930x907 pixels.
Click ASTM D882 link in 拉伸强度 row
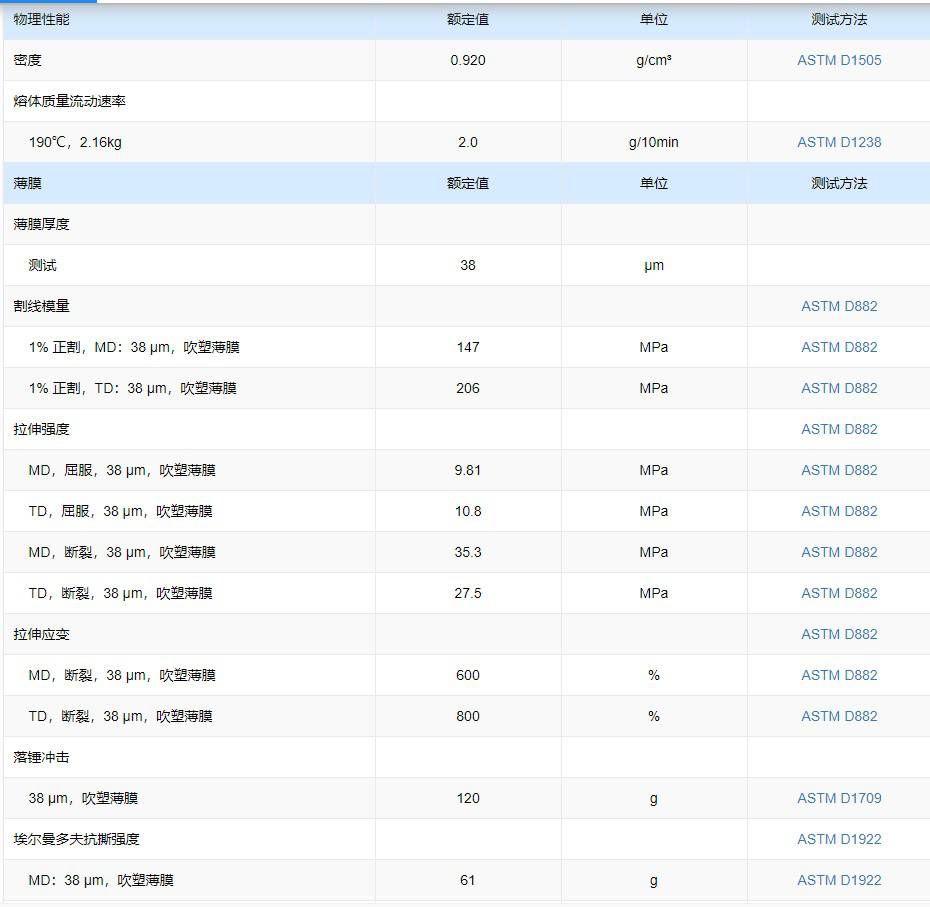tap(839, 429)
